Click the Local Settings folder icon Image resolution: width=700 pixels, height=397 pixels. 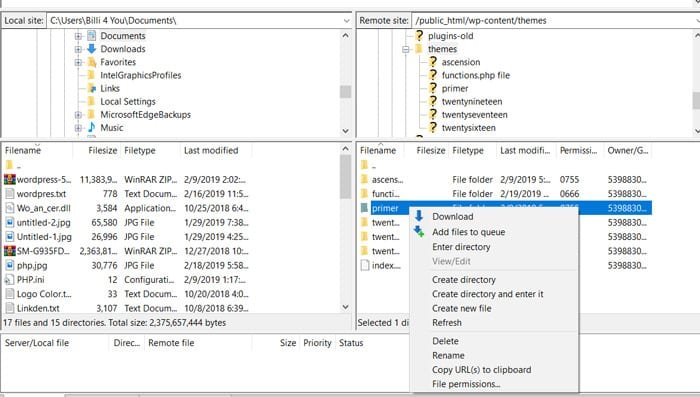(92, 101)
